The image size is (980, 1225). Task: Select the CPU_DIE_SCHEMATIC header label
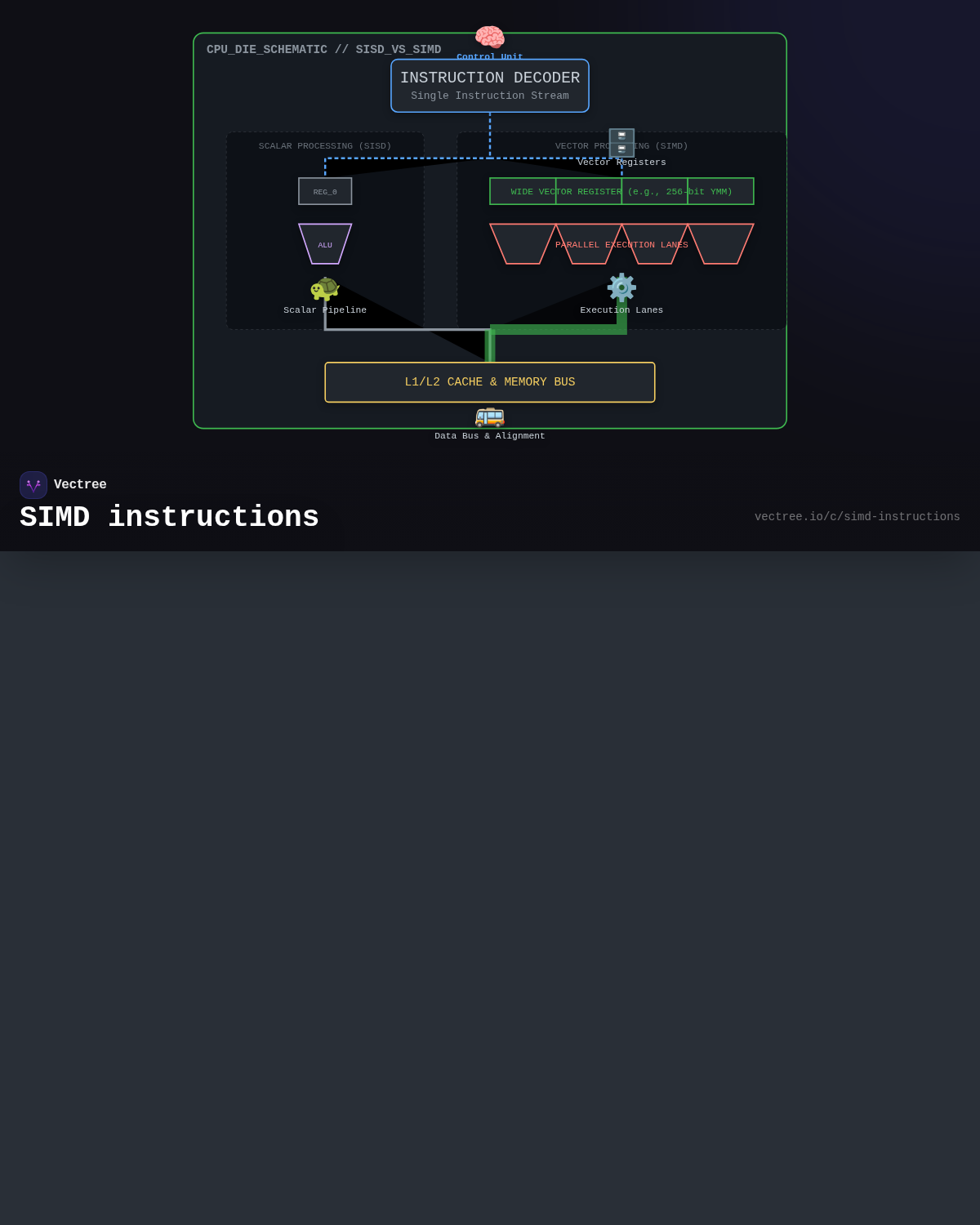point(267,49)
